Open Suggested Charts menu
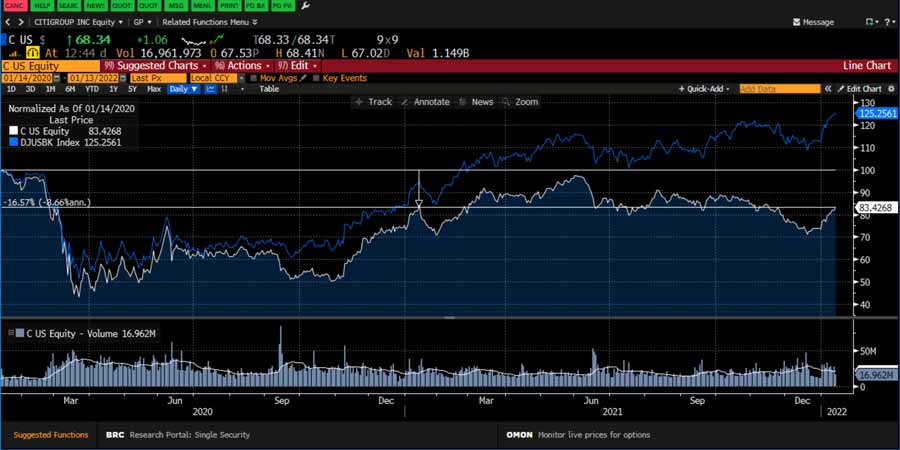The width and height of the screenshot is (900, 450). tap(157, 65)
